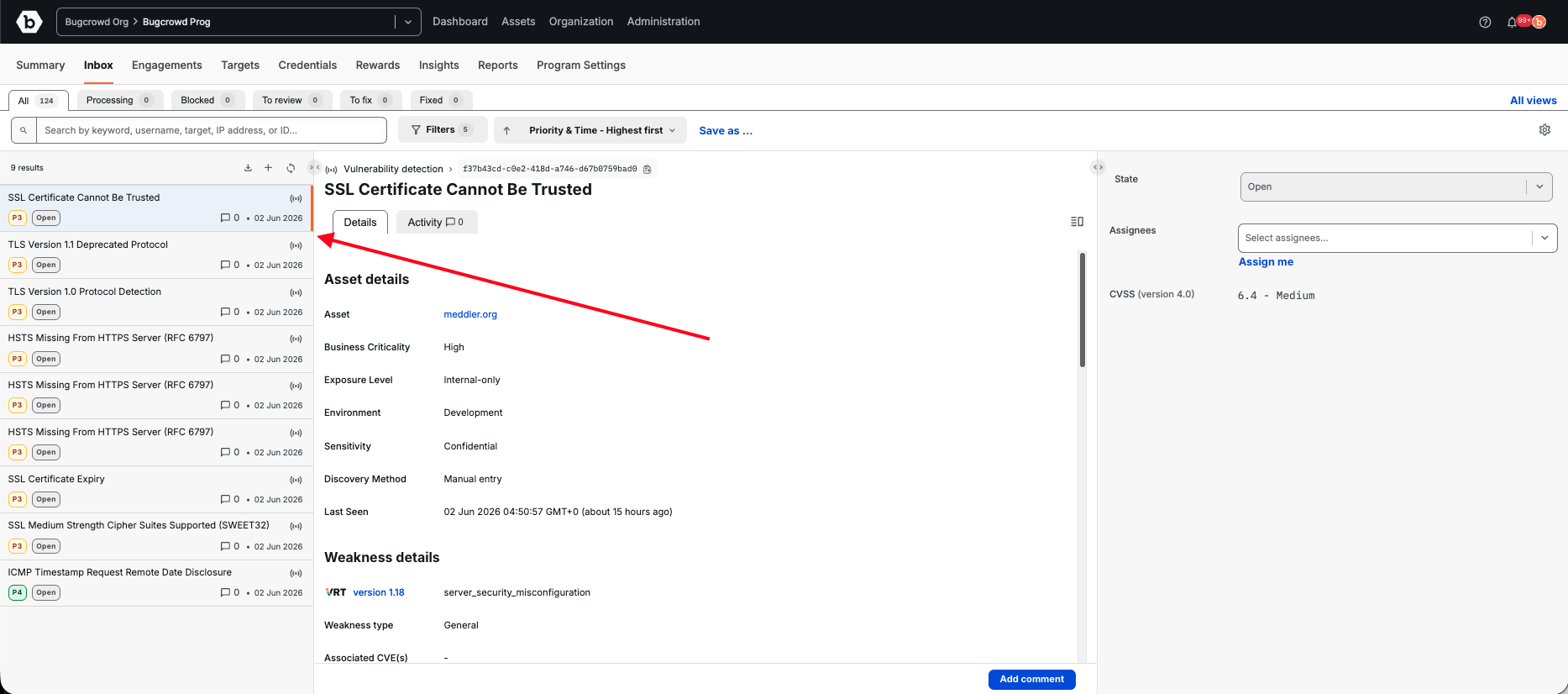Click the Assign me link

(x=1266, y=262)
